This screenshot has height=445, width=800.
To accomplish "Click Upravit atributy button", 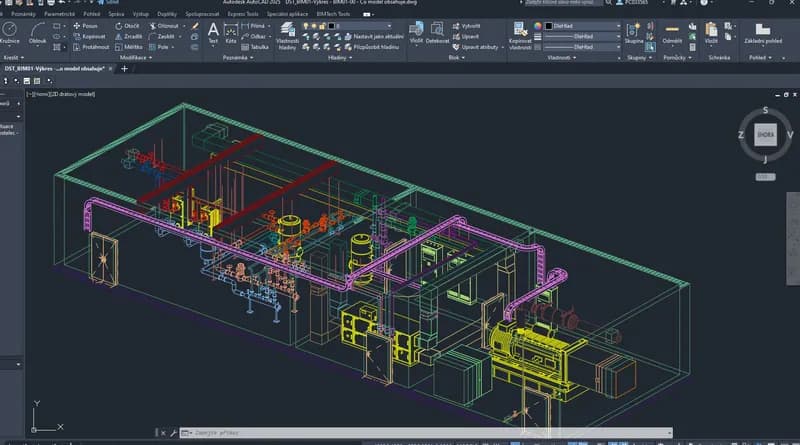I will 476,47.
